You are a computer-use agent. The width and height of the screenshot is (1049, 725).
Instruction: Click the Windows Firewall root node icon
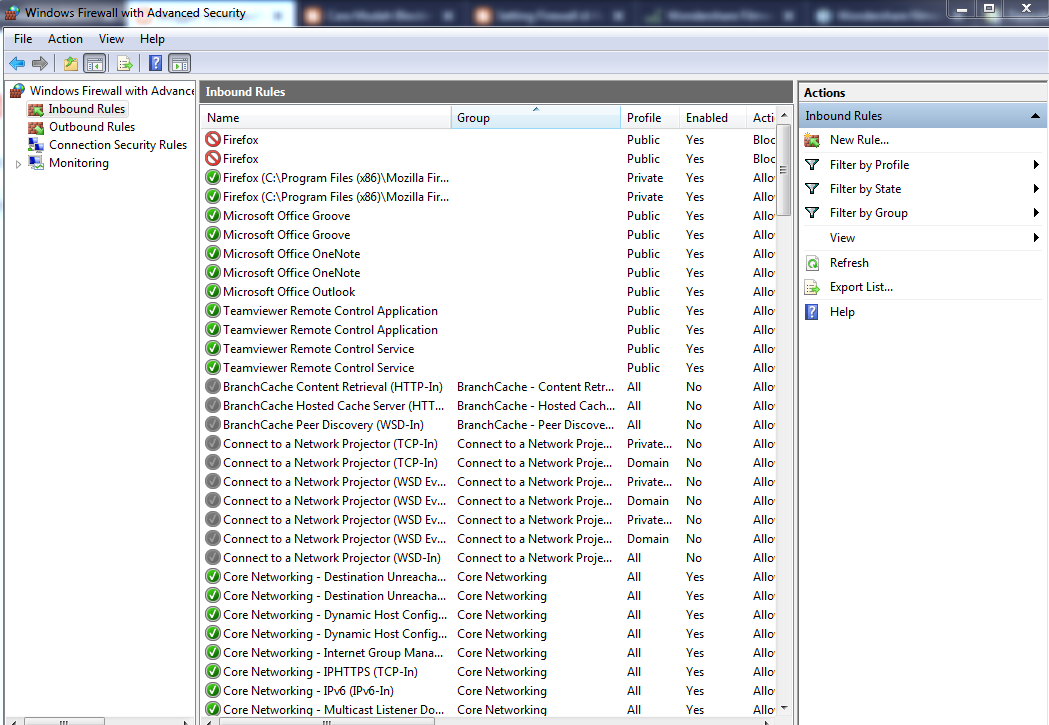coord(17,90)
